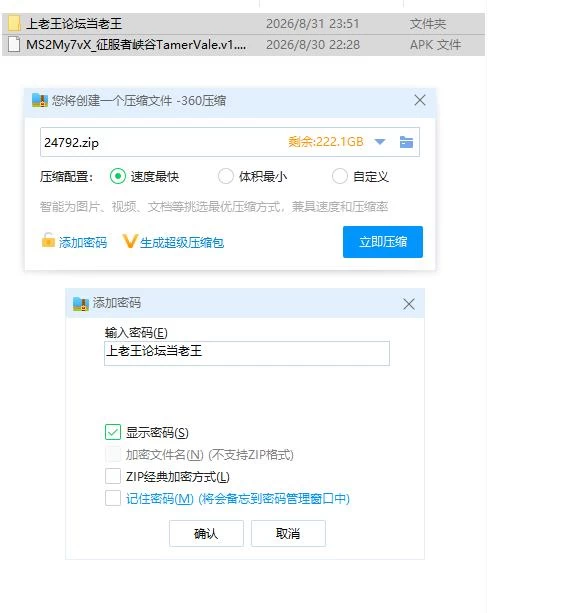Uncheck the 显示密码(S) checkbox
The width and height of the screenshot is (580, 613).
coord(113,432)
